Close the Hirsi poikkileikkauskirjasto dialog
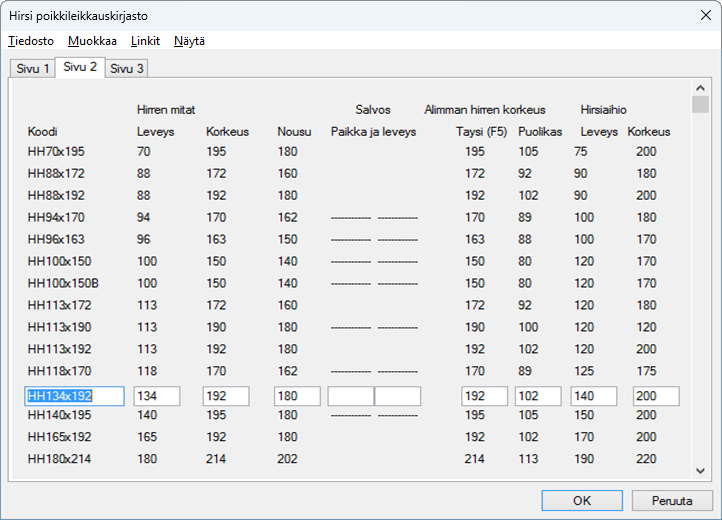 click(704, 14)
